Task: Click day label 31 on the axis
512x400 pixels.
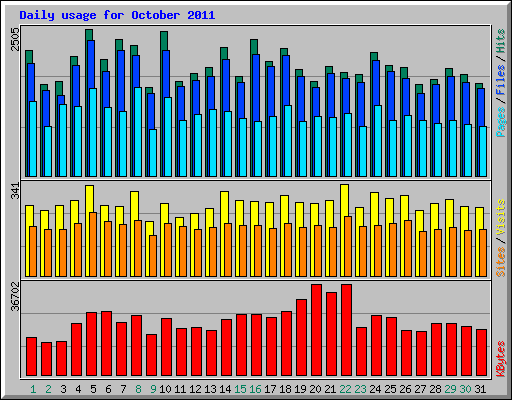Action: coord(480,389)
